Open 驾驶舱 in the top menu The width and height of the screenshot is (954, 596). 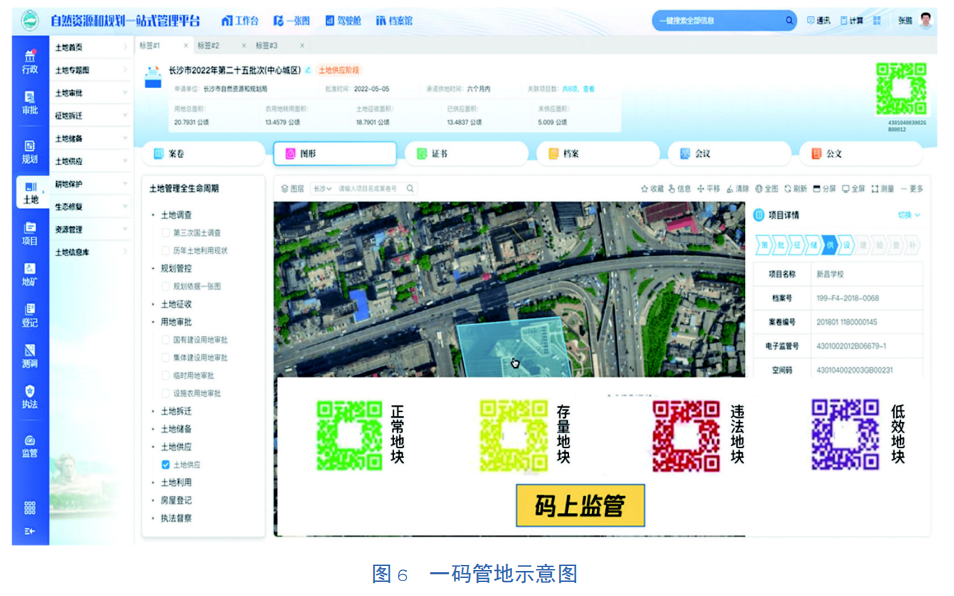343,21
